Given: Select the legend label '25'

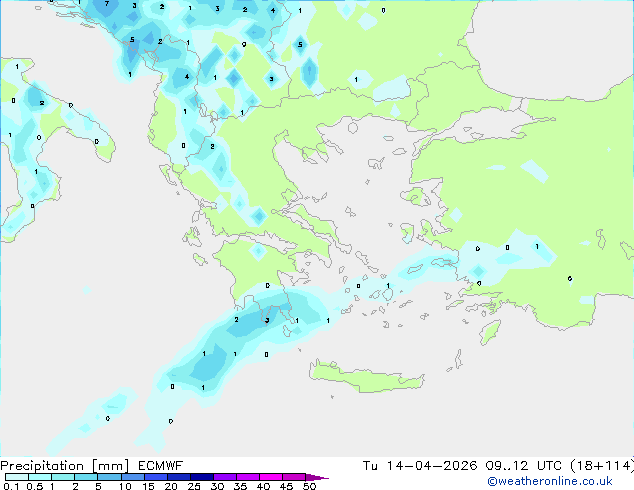Looking at the screenshot, I should pos(194,486).
